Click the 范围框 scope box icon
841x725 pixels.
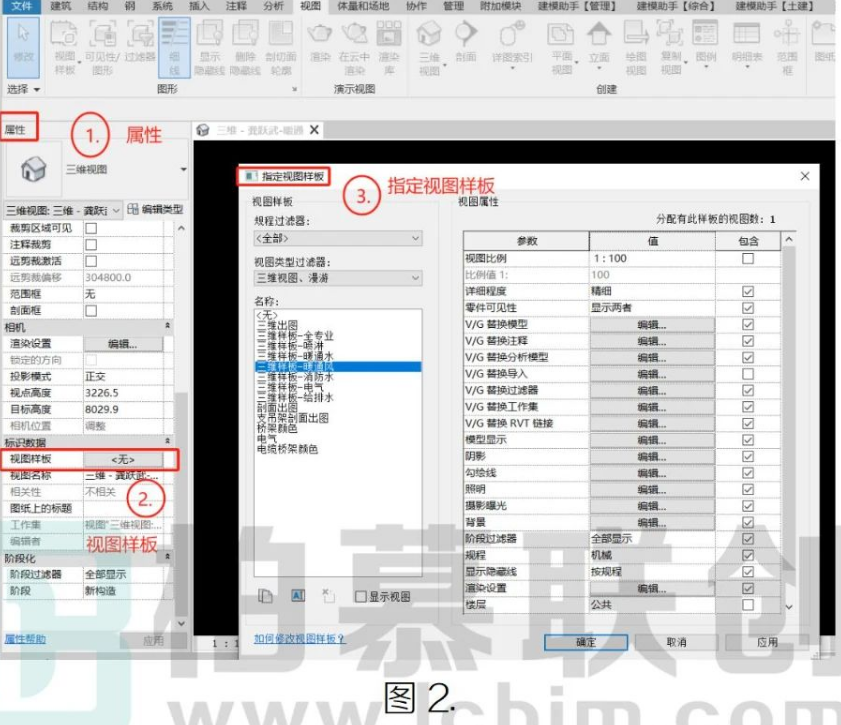(x=787, y=47)
